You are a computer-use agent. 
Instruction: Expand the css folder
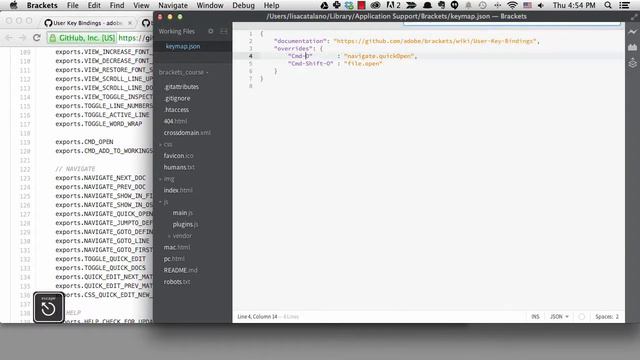point(166,144)
